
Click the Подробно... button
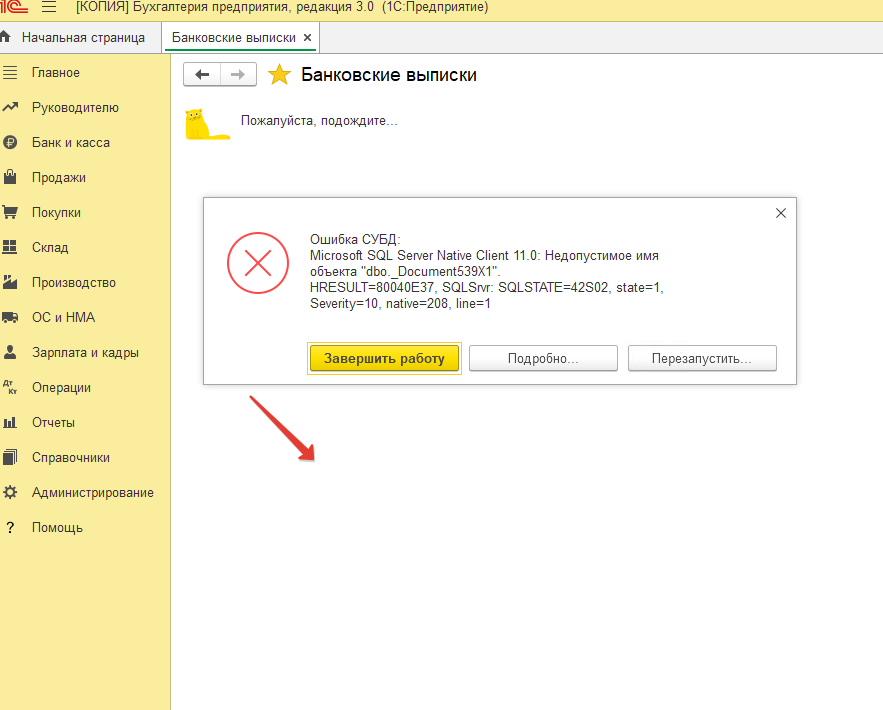coord(542,359)
